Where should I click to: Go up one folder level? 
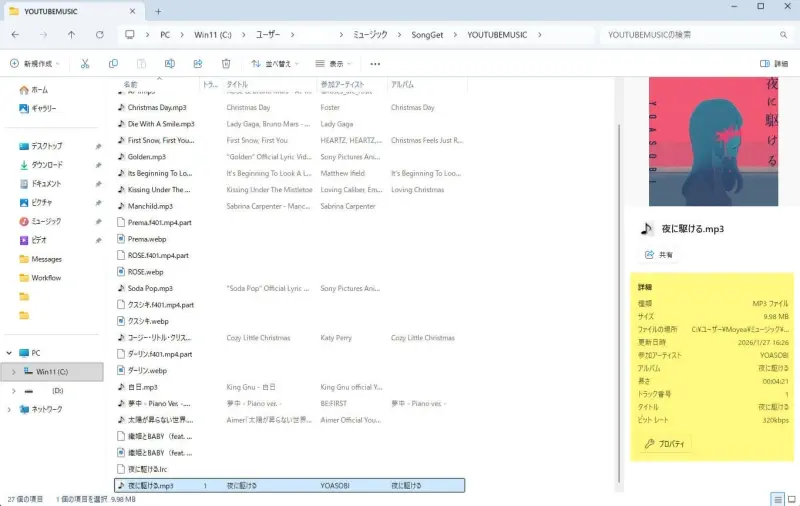coord(71,34)
